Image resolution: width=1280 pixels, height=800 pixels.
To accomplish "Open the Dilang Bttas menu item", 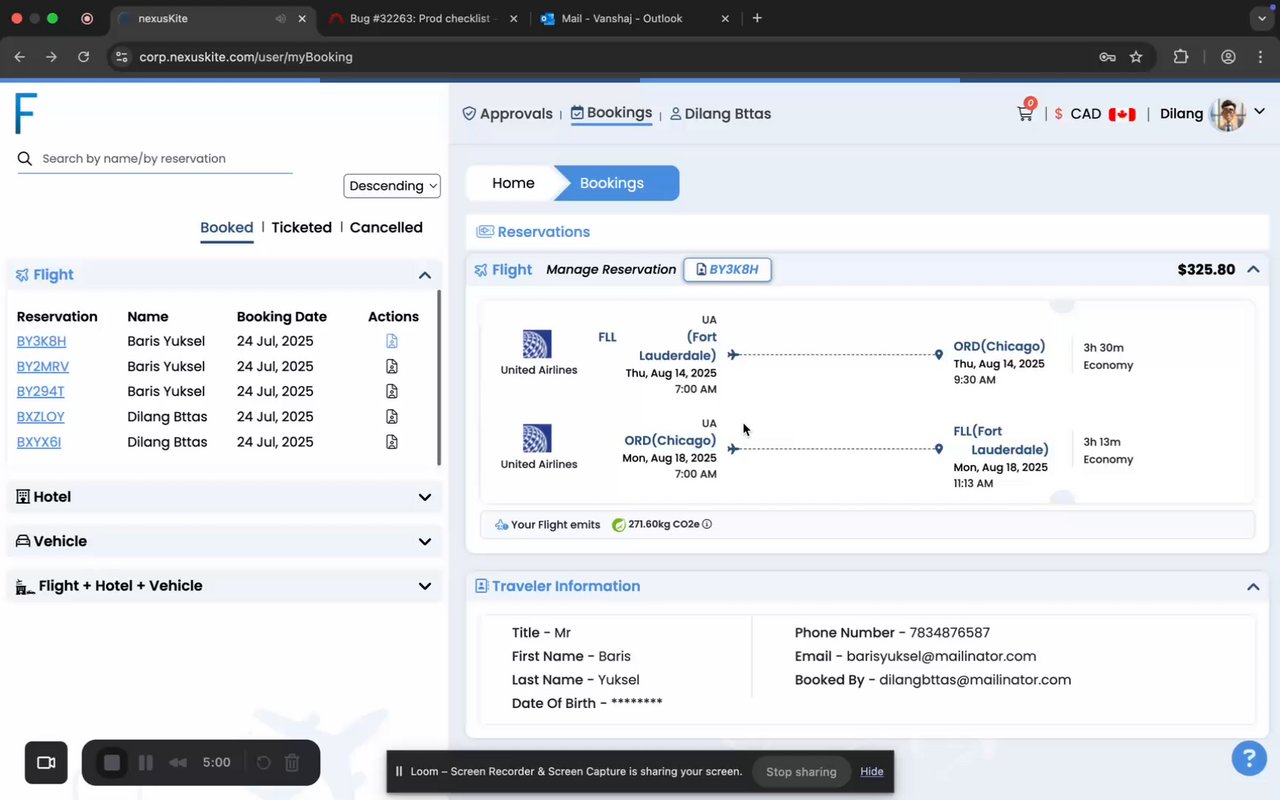I will (720, 114).
